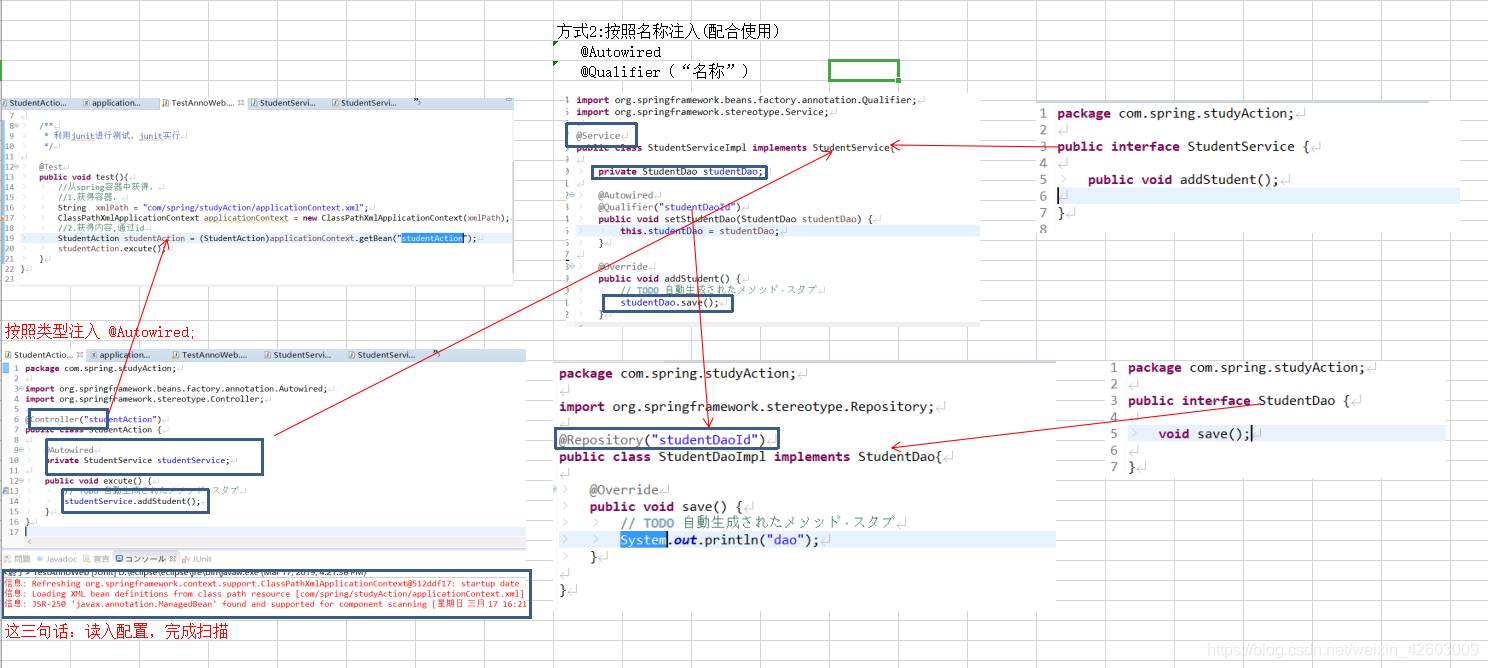Show hidden tabs list in upper editor
Image resolution: width=1488 pixels, height=668 pixels.
click(x=418, y=103)
